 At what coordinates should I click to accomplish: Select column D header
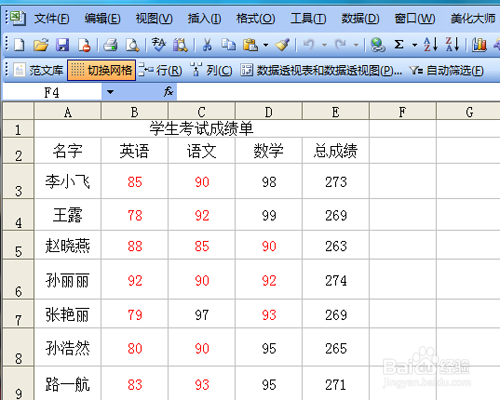pos(269,112)
